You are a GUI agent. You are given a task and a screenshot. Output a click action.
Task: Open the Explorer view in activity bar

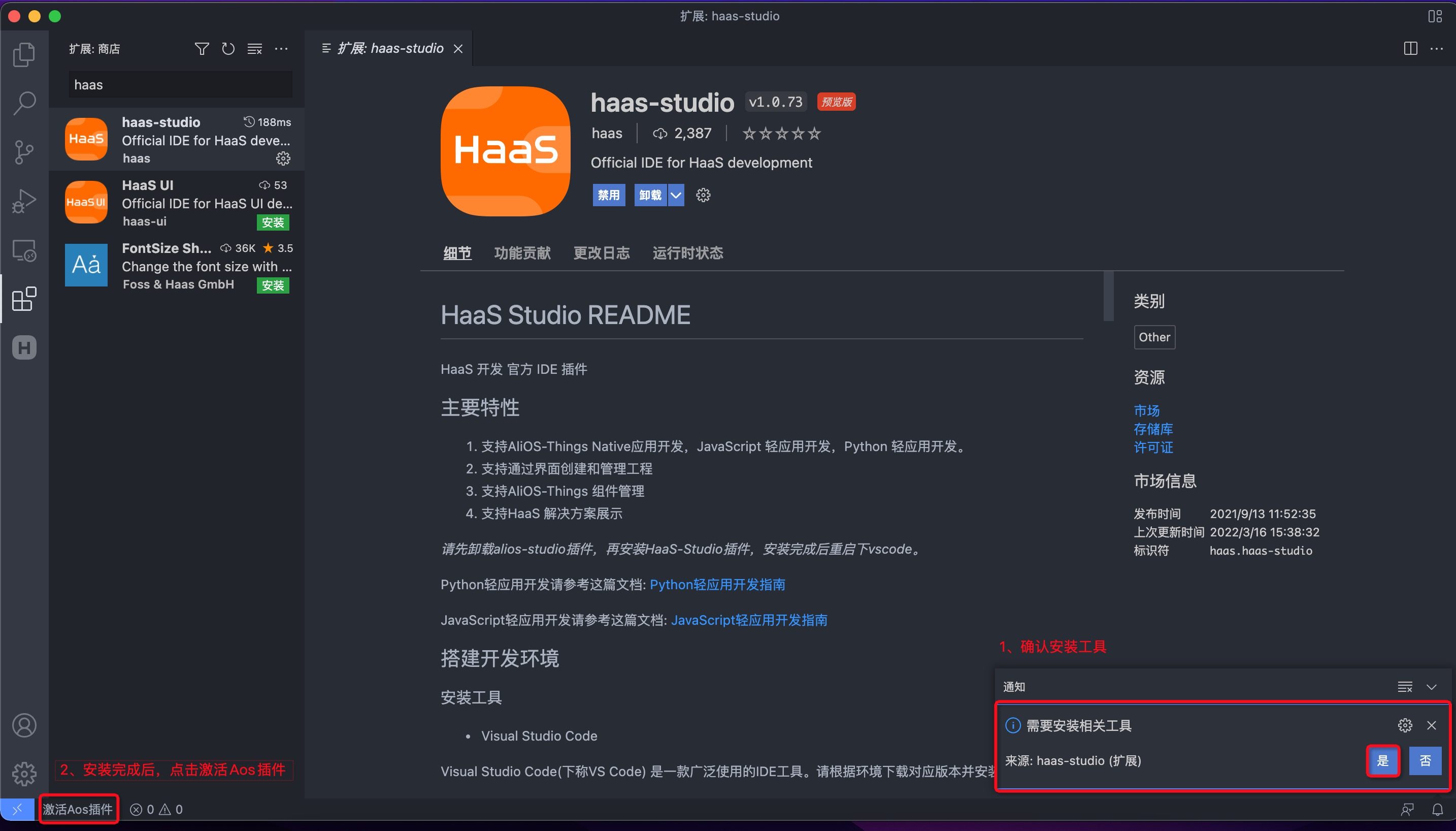point(24,55)
